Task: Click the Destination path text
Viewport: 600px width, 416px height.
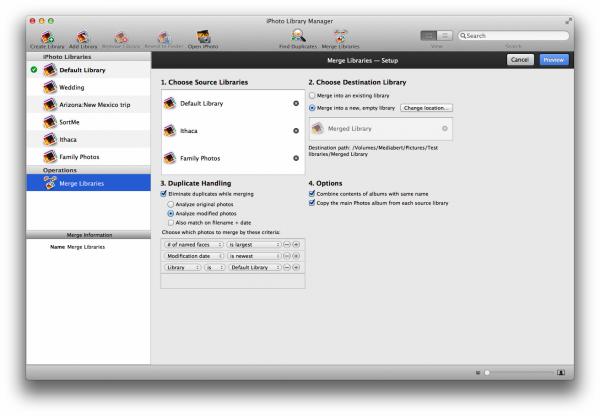Action: point(373,151)
